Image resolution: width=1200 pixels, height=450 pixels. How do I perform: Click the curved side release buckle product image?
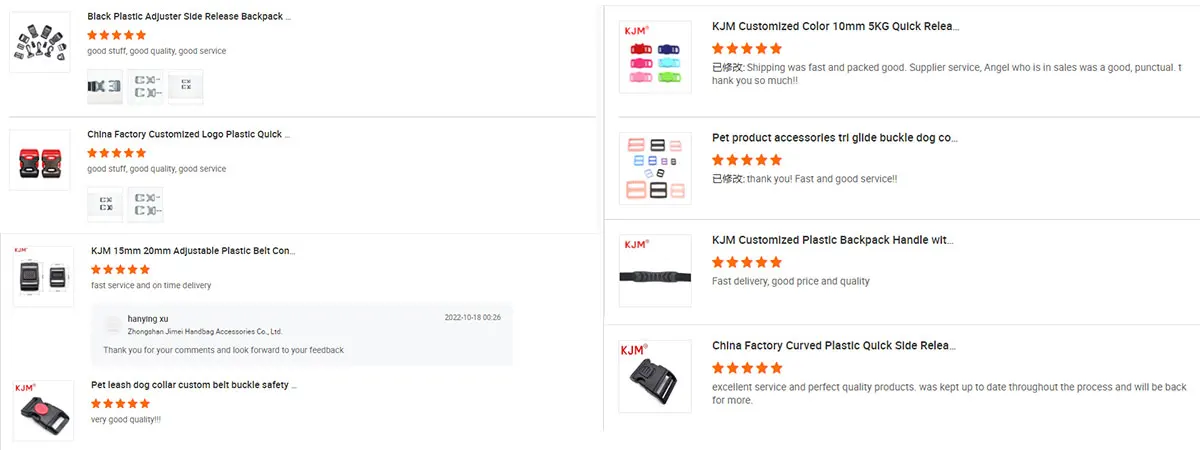(x=655, y=376)
